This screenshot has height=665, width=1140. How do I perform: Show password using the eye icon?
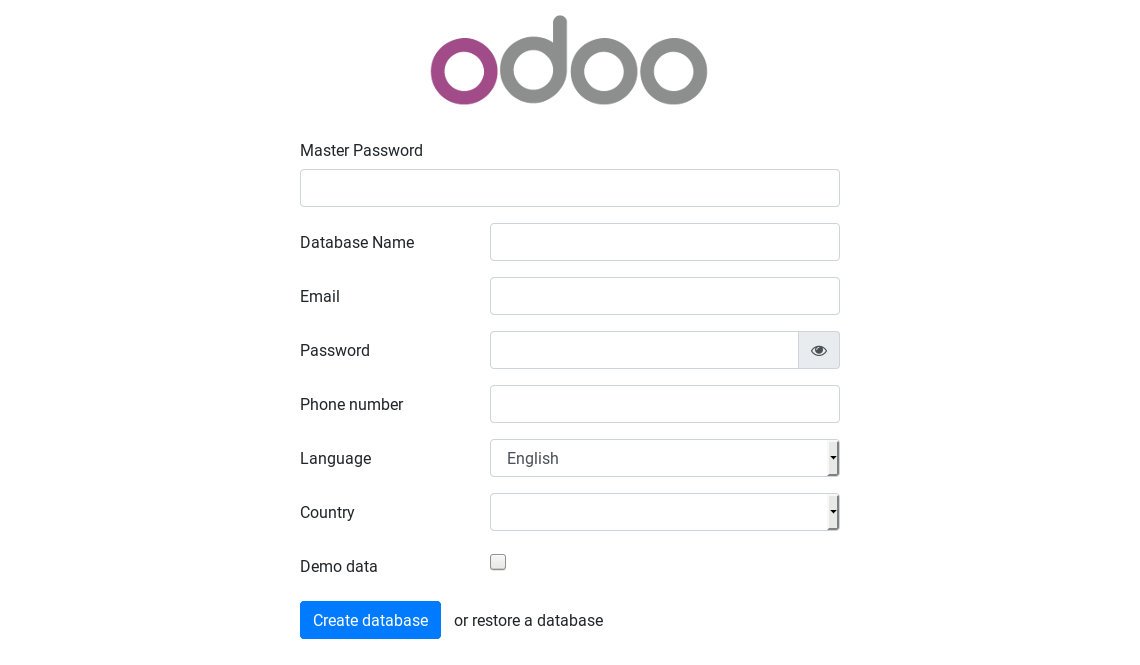click(819, 350)
